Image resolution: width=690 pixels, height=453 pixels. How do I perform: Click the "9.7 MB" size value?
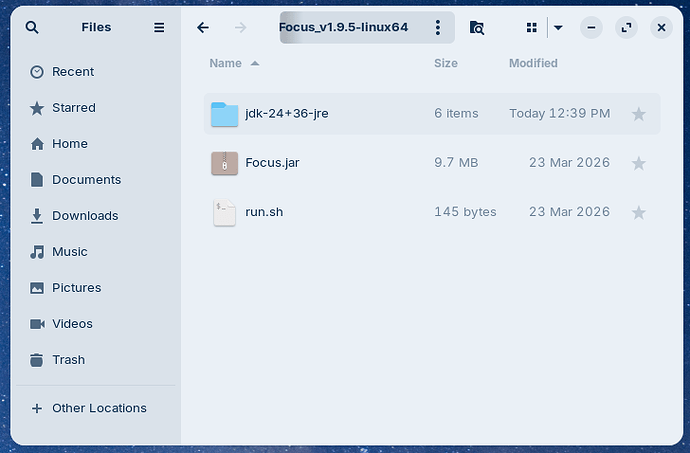tap(456, 163)
